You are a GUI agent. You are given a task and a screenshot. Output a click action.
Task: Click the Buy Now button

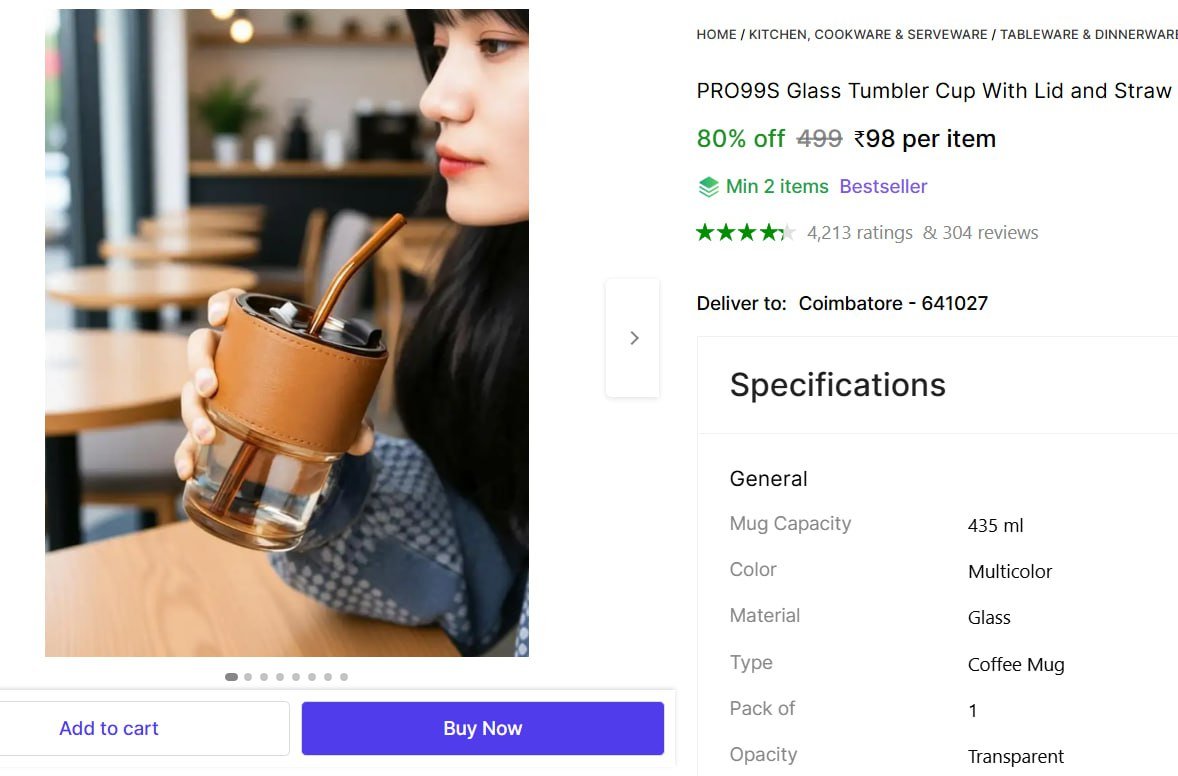coord(481,728)
